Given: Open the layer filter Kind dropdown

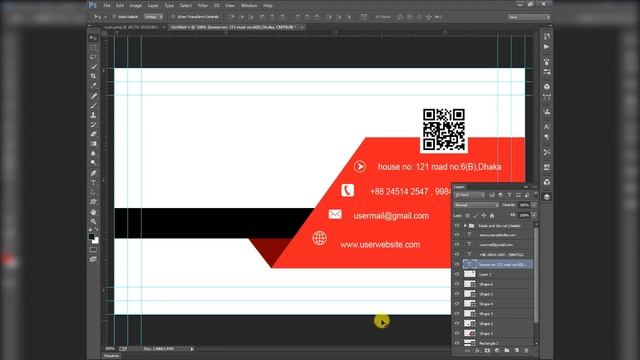Looking at the screenshot, I should pyautogui.click(x=469, y=195).
